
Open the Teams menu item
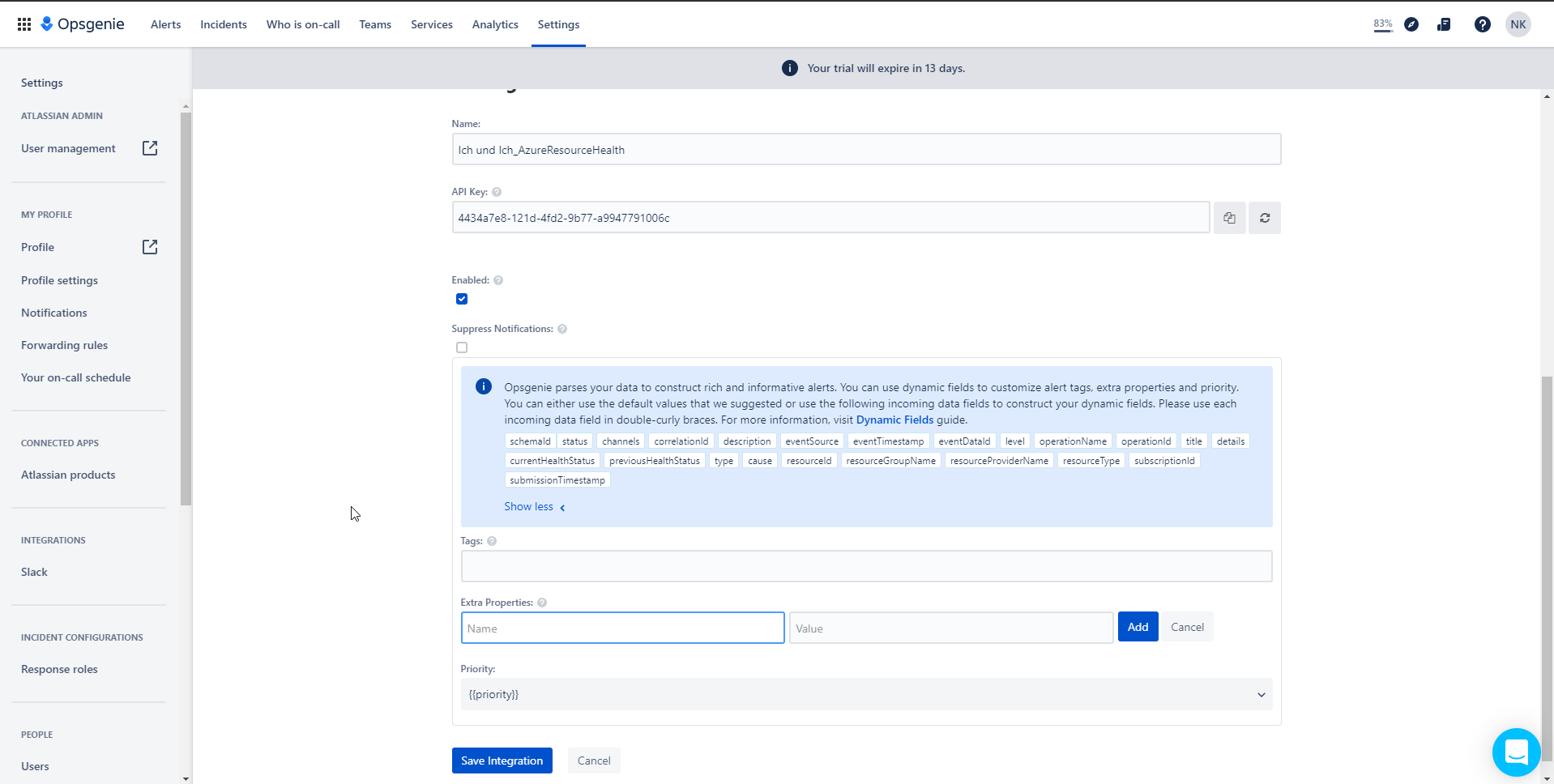coord(375,24)
